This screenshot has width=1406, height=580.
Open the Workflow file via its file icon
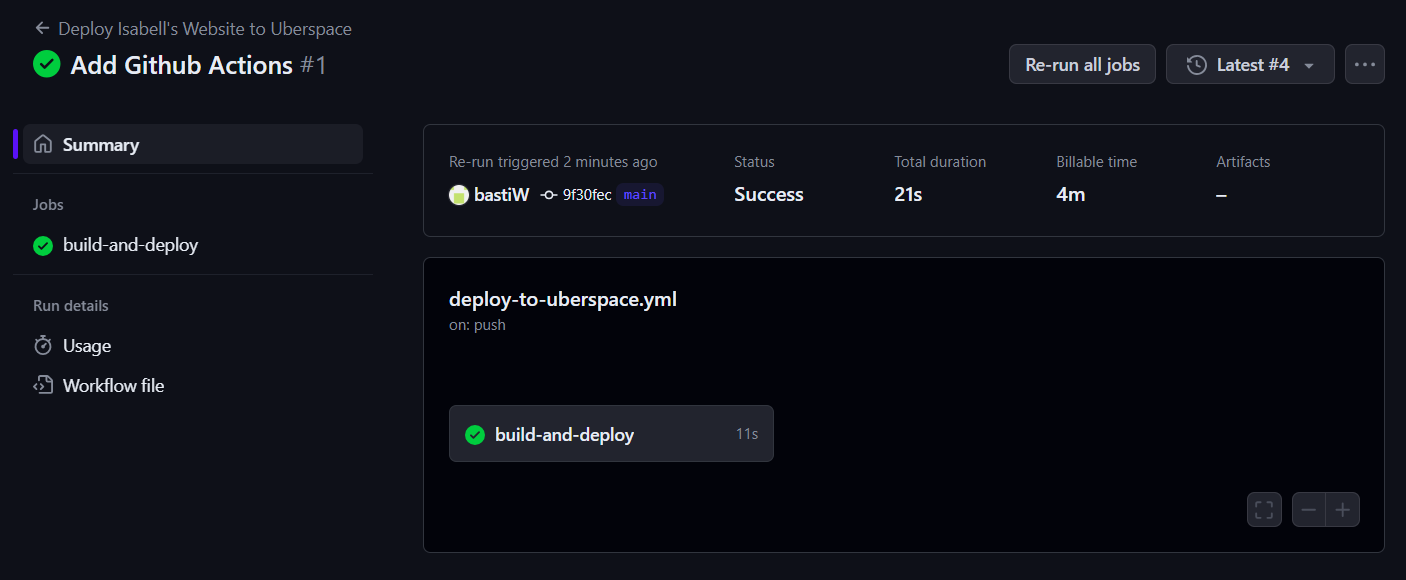[x=42, y=385]
